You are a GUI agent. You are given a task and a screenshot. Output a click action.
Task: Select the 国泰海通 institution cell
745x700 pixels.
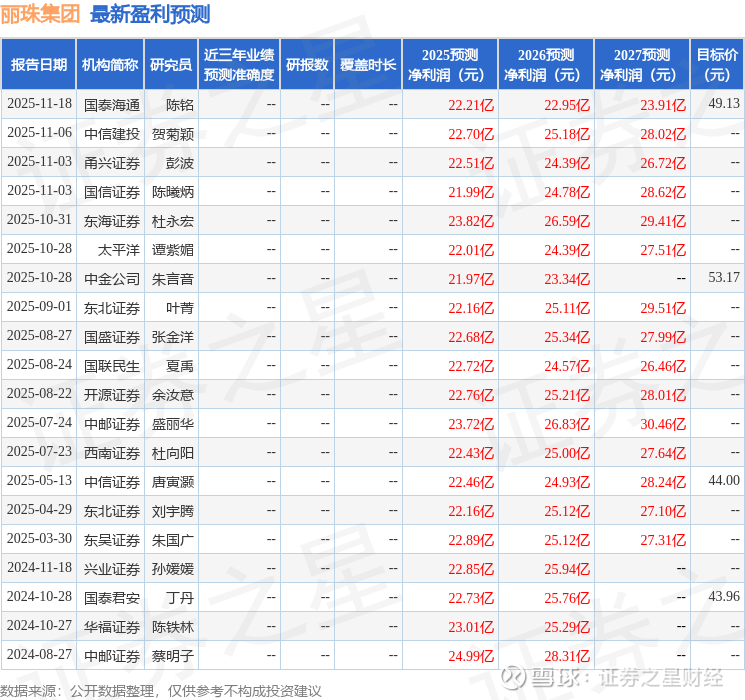coord(112,105)
